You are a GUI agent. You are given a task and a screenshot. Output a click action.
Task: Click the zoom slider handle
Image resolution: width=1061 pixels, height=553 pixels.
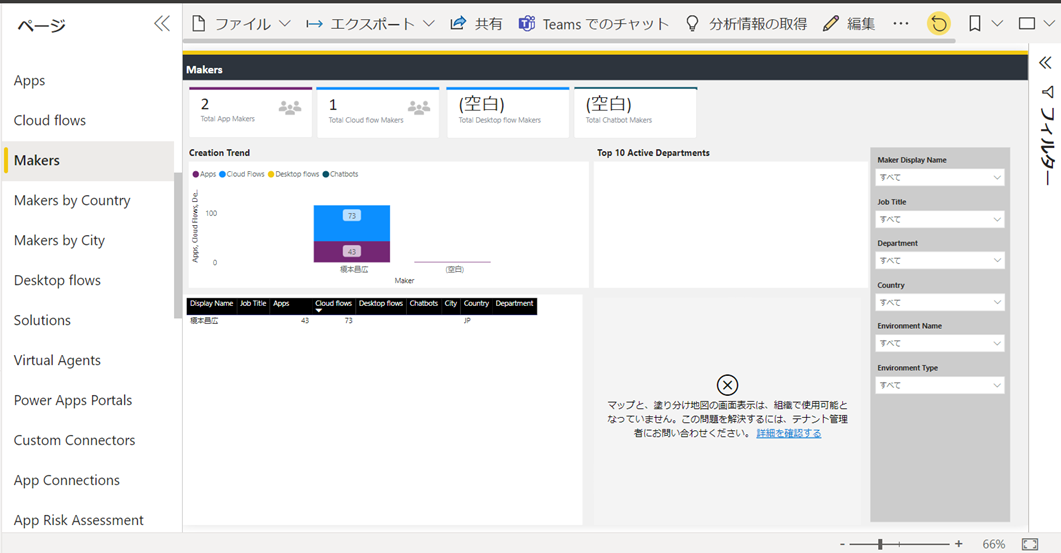(x=880, y=544)
